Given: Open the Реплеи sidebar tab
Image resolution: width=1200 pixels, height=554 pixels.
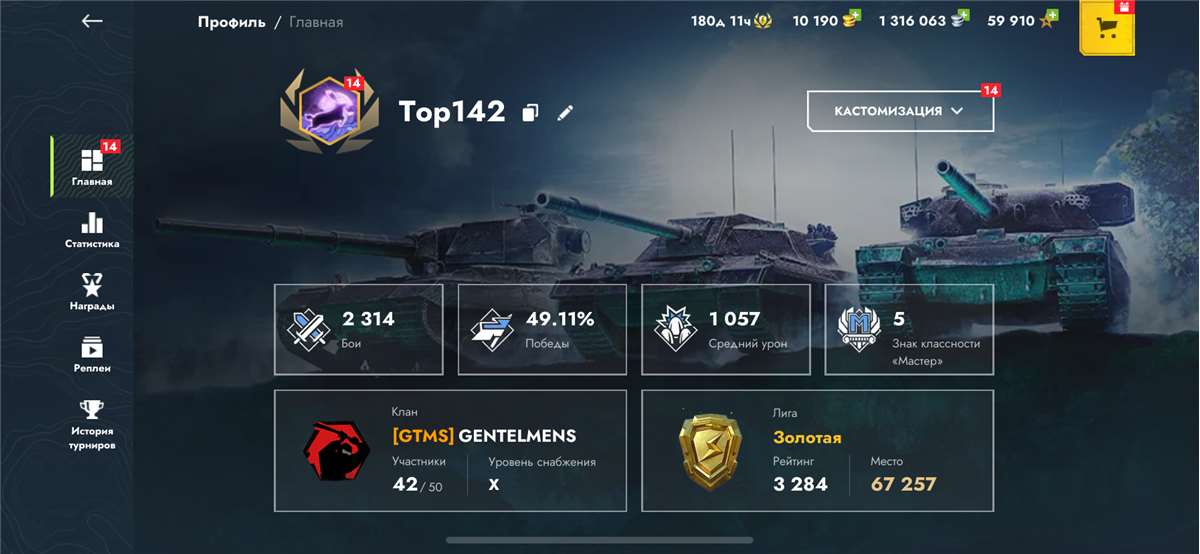Looking at the screenshot, I should tap(92, 354).
